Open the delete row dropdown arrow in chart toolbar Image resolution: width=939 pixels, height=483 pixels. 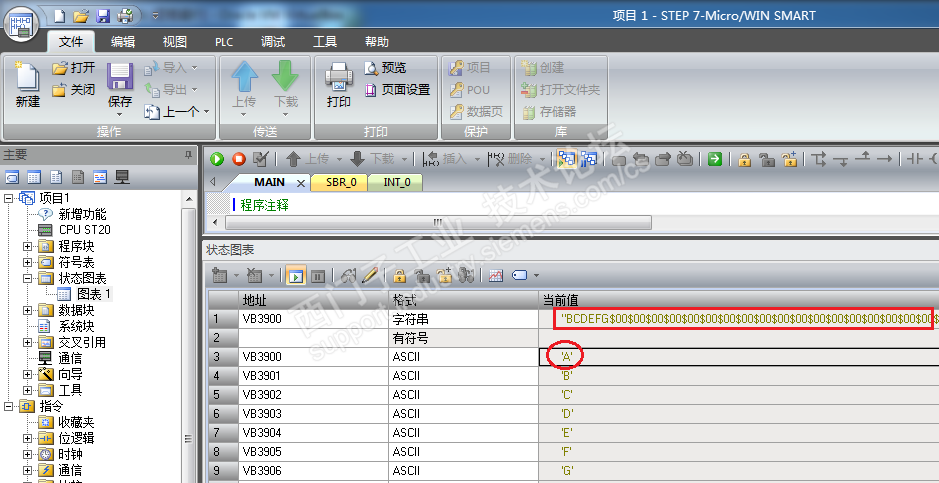(x=271, y=276)
